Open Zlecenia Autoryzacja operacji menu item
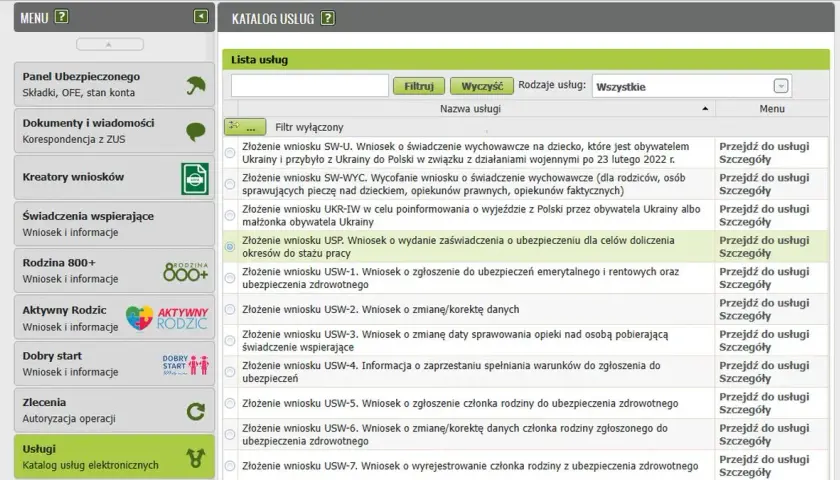Image resolution: width=840 pixels, height=480 pixels. pos(114,410)
